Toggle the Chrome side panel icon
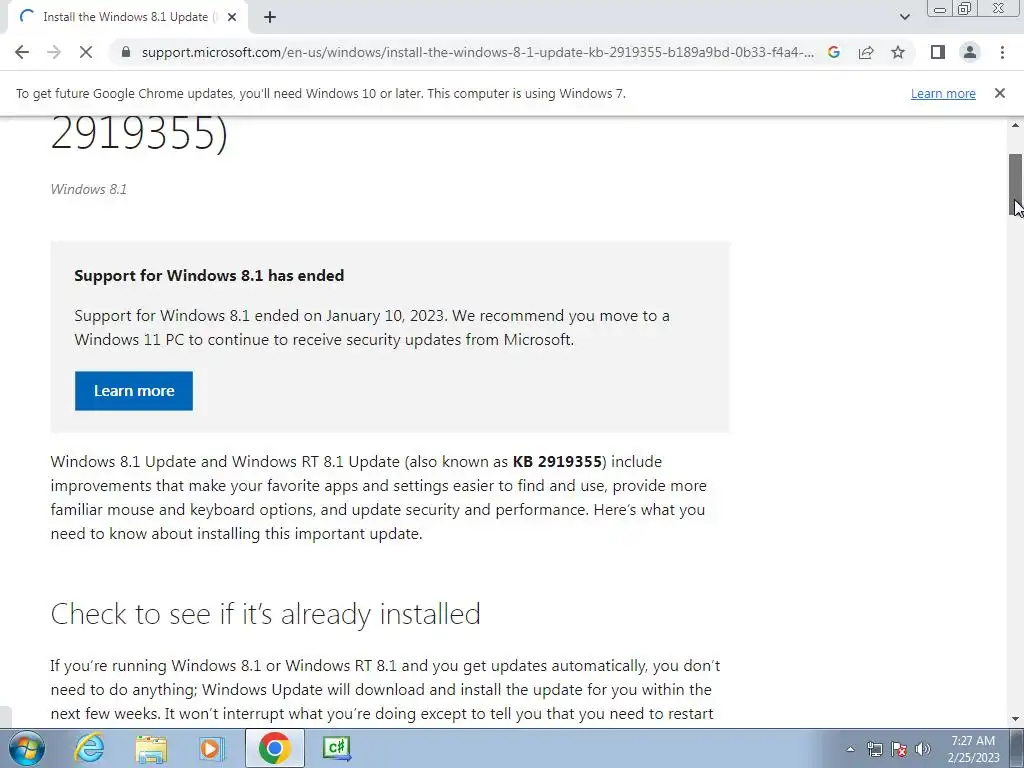Screen dimensions: 1024x768 938,52
